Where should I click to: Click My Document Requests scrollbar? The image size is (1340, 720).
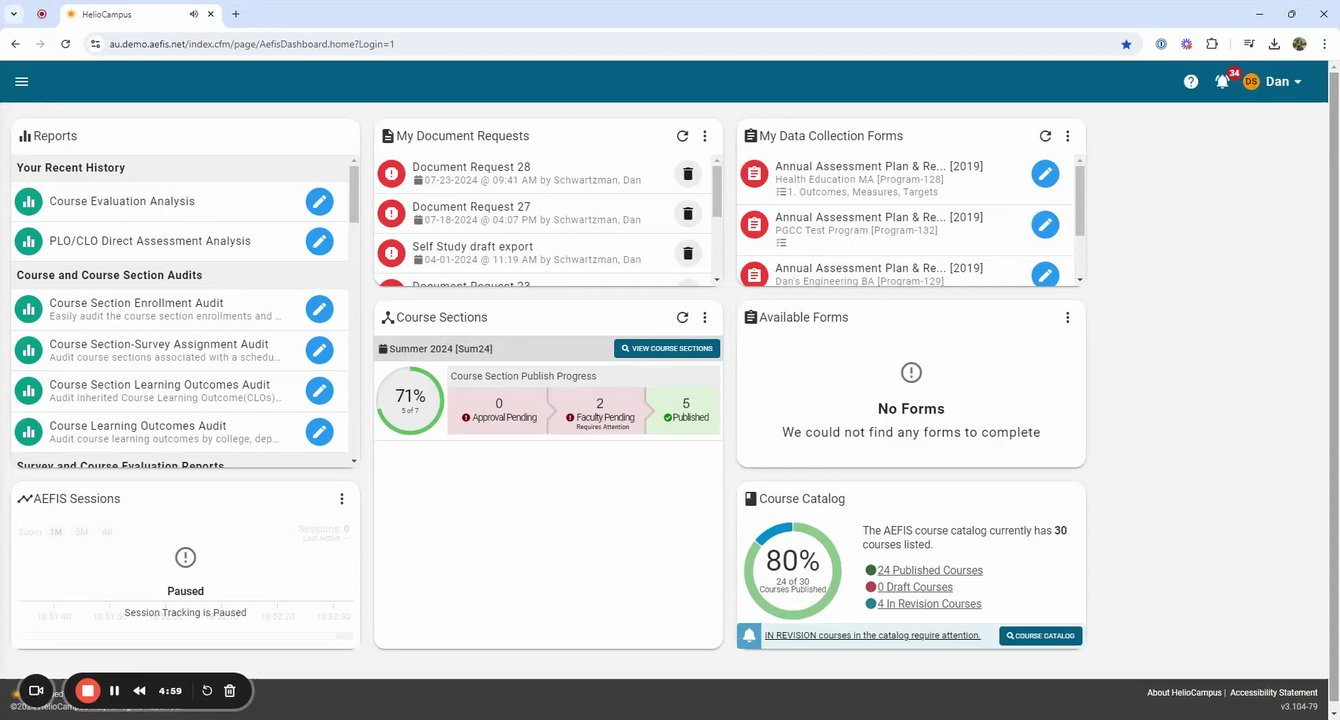tap(717, 190)
